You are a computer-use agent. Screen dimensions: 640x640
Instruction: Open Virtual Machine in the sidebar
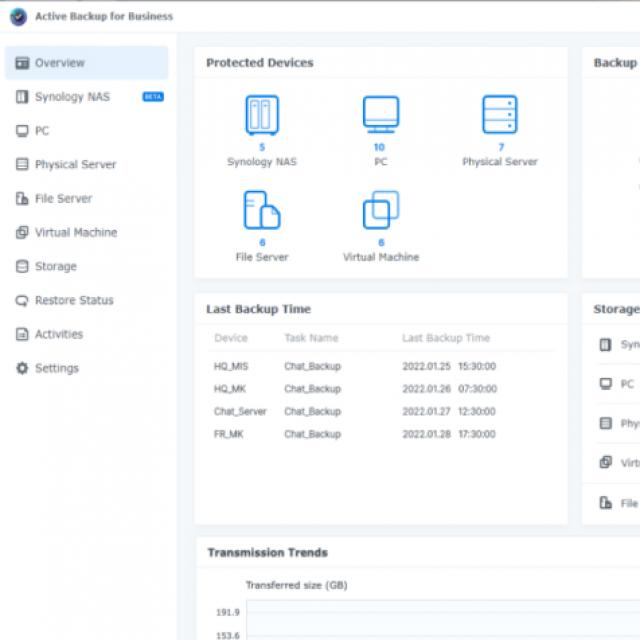pyautogui.click(x=87, y=232)
